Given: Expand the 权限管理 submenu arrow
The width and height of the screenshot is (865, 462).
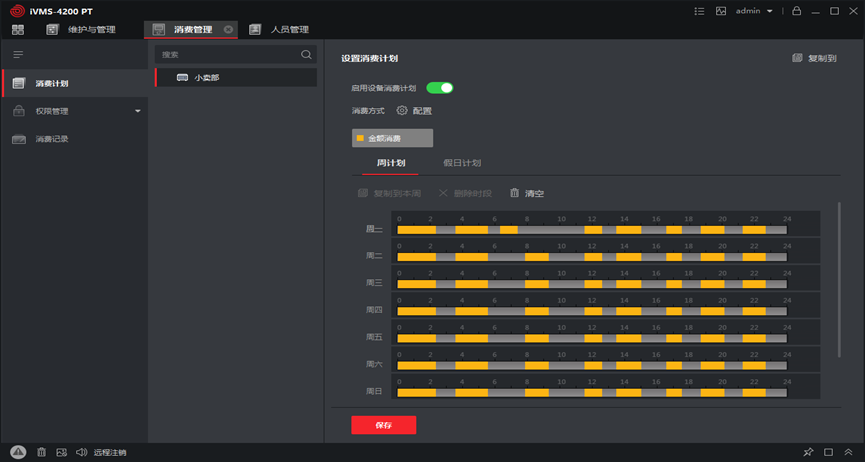Looking at the screenshot, I should (x=138, y=111).
